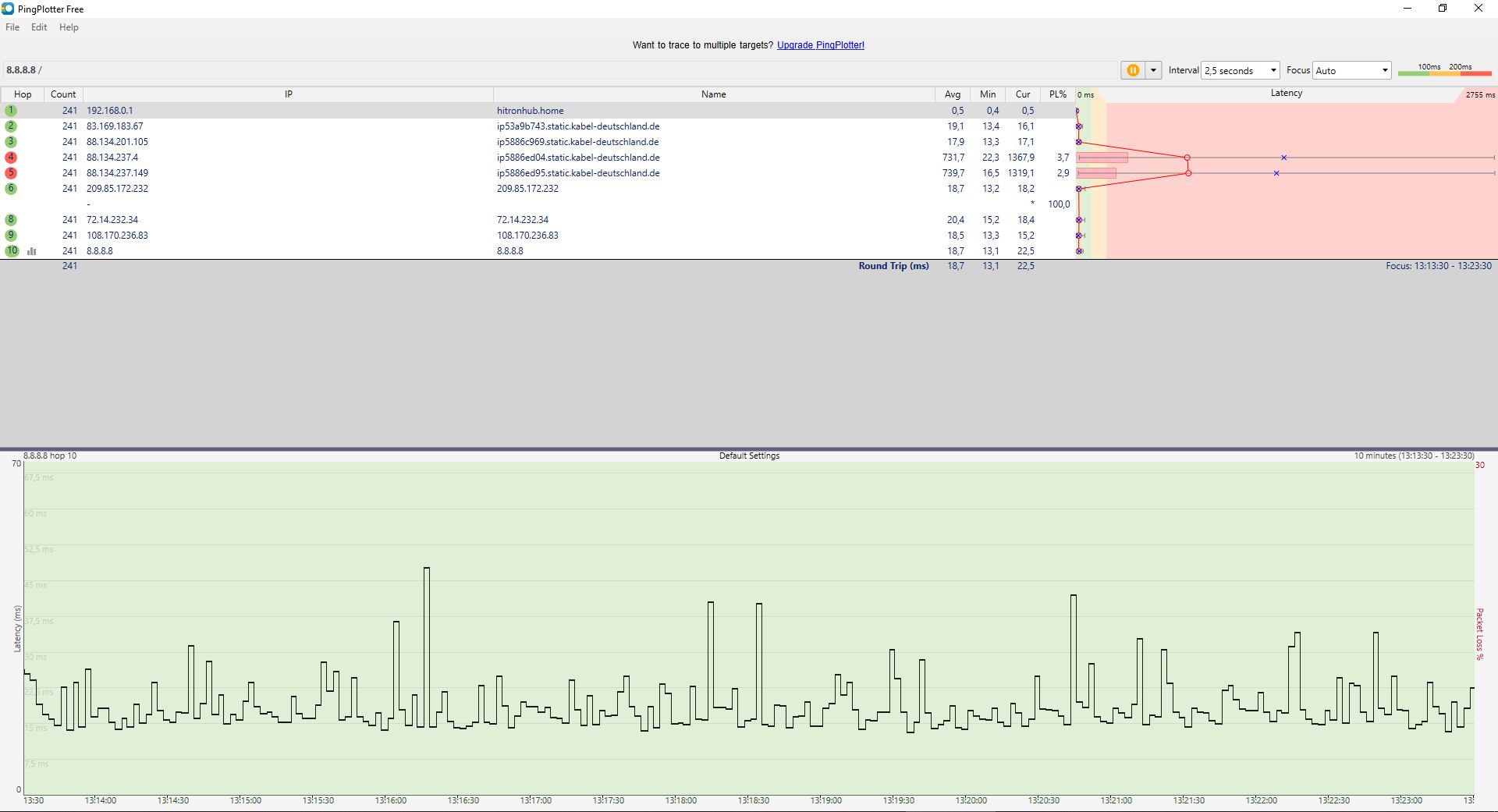Click the 100,0 packet loss value
The height and width of the screenshot is (812, 1498).
pos(1059,204)
